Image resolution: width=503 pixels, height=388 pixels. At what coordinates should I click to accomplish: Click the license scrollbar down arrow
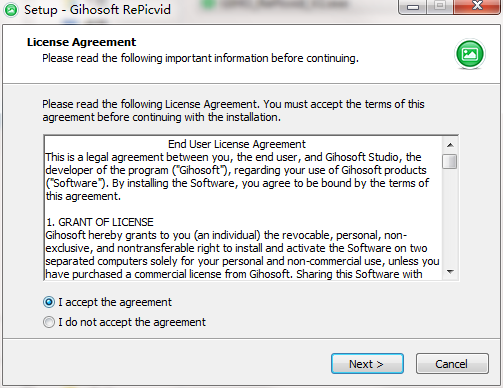(450, 272)
